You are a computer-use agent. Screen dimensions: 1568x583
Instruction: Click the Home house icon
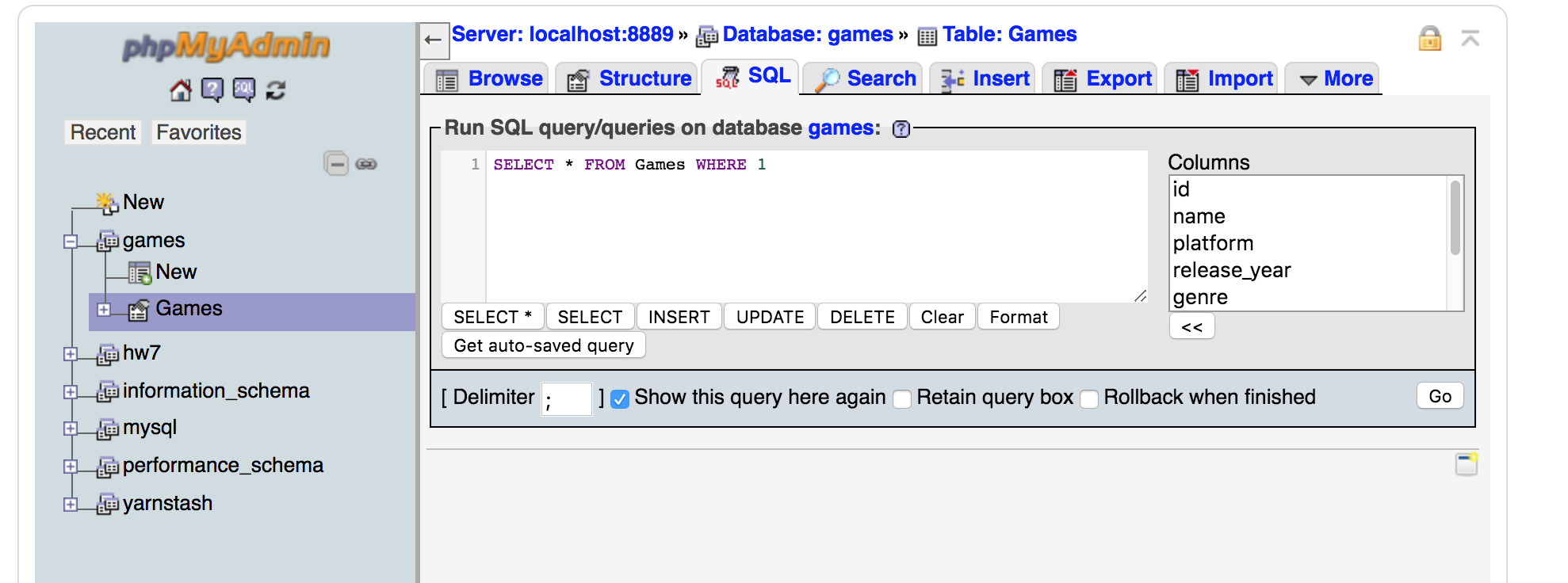[x=181, y=90]
